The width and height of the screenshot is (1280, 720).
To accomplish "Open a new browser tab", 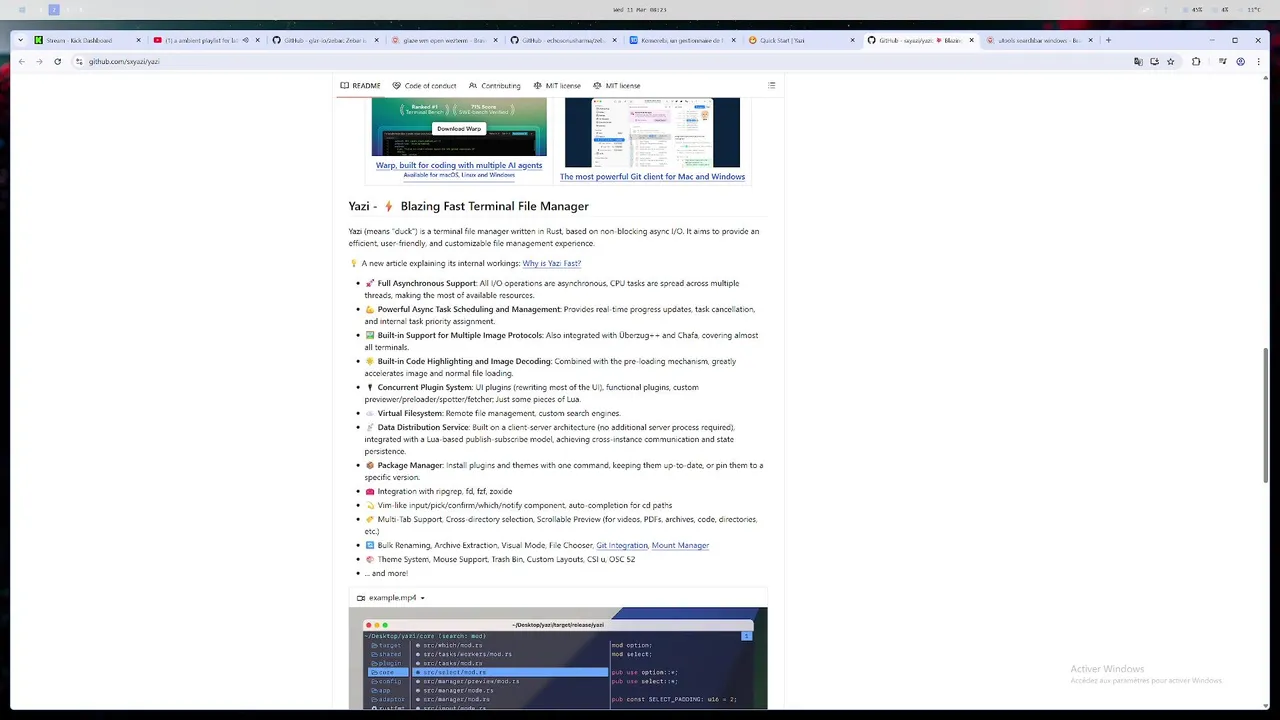I will (1108, 40).
